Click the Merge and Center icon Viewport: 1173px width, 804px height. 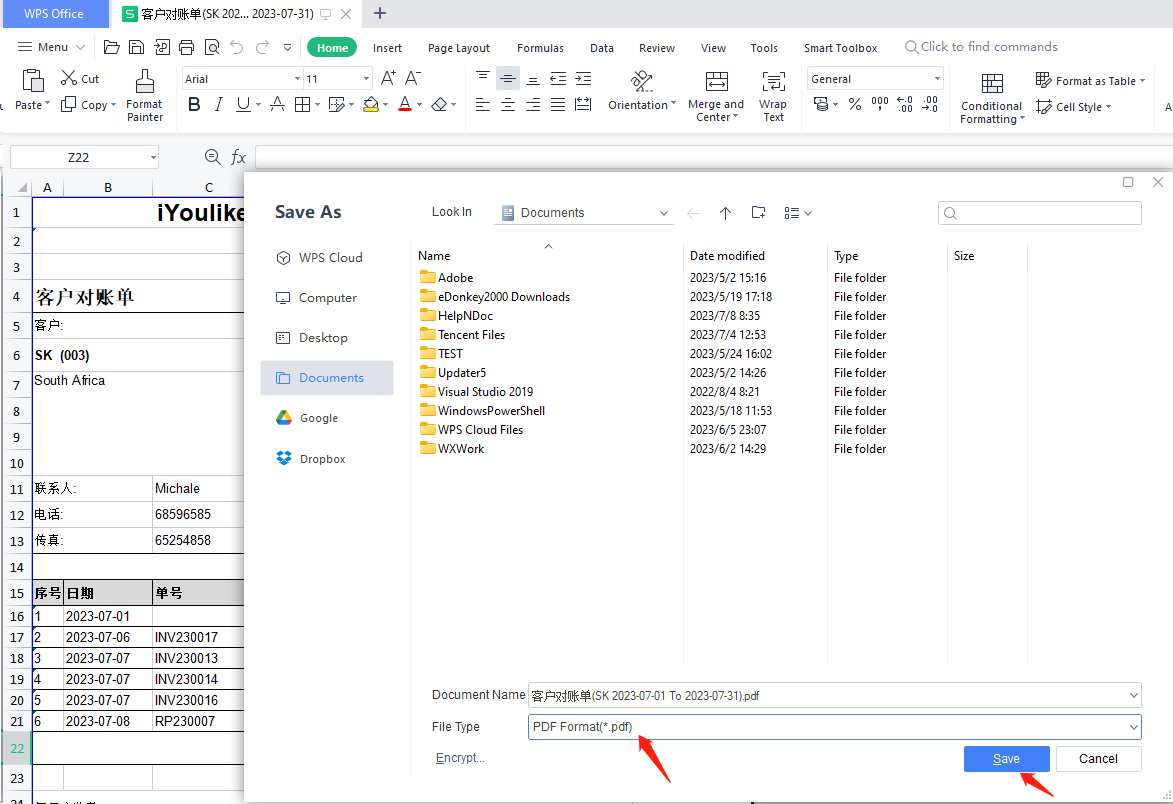tap(716, 83)
